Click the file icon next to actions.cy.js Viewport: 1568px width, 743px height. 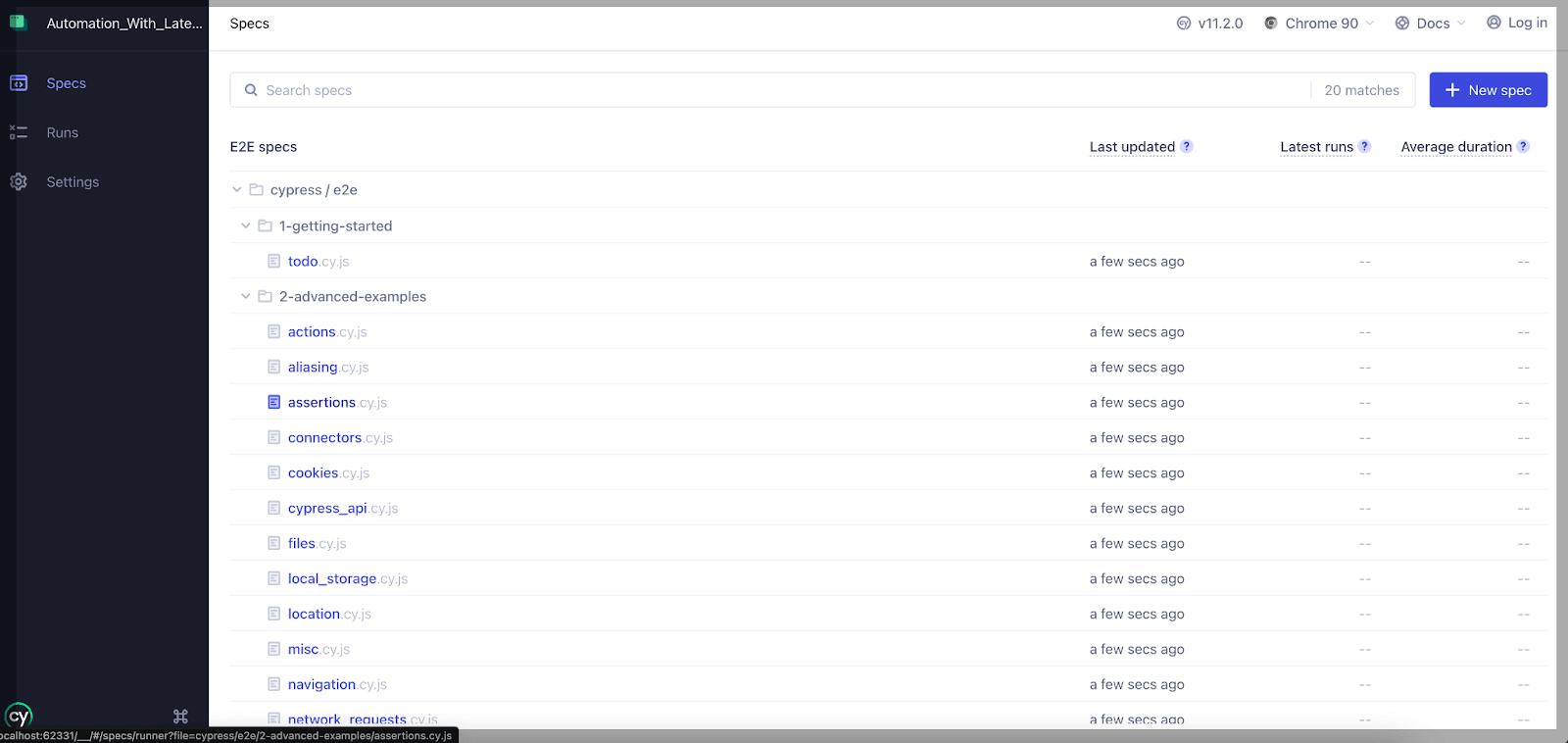coord(274,331)
